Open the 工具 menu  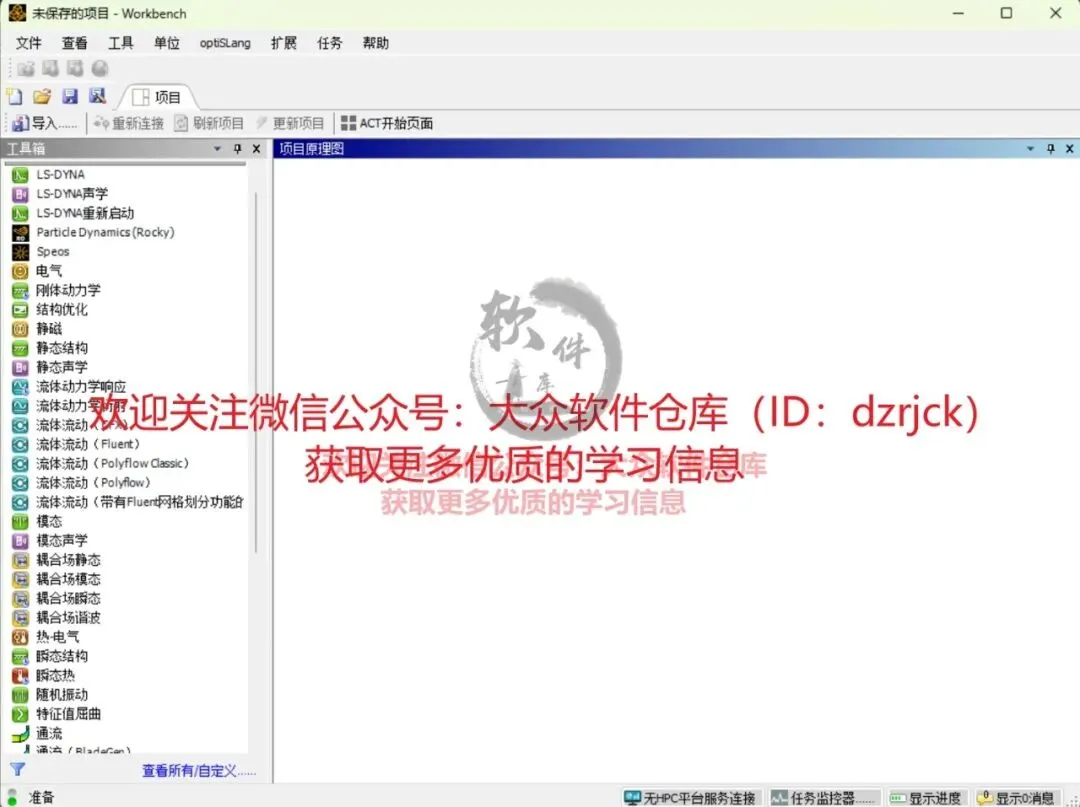pos(121,43)
